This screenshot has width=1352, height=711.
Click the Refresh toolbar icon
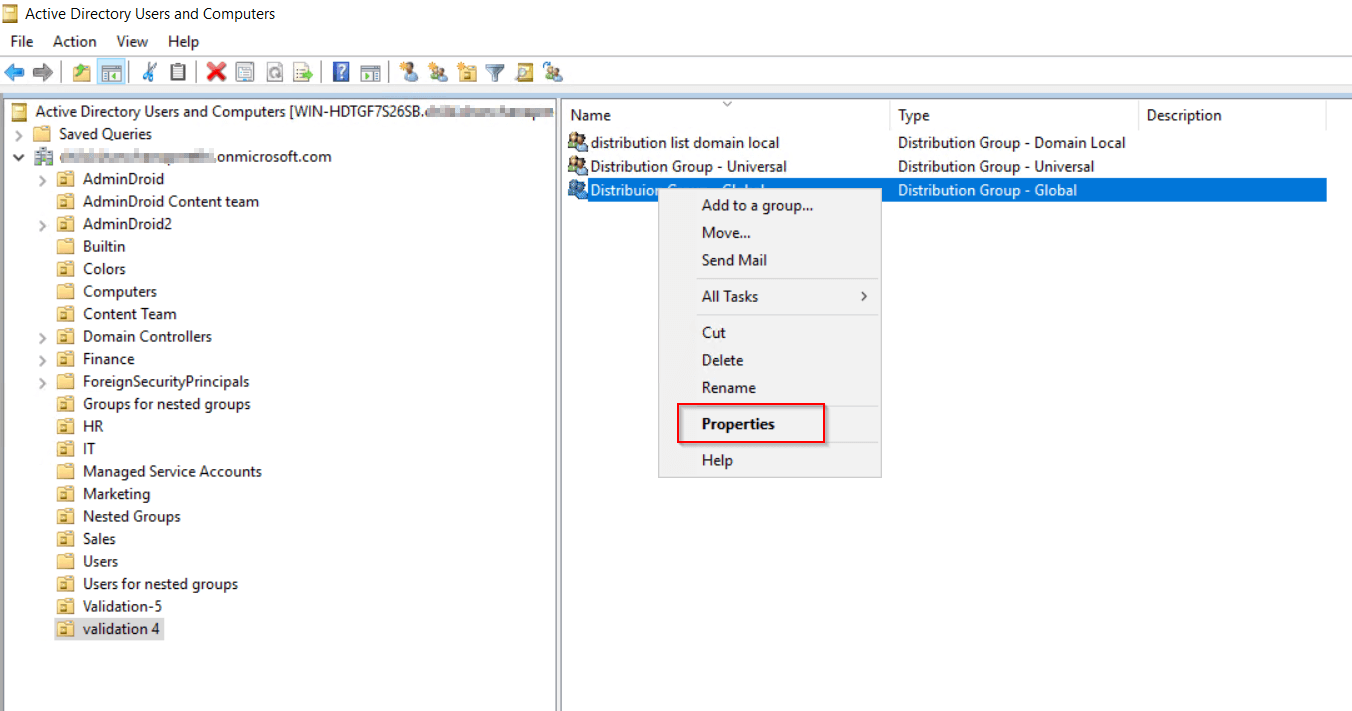(274, 72)
